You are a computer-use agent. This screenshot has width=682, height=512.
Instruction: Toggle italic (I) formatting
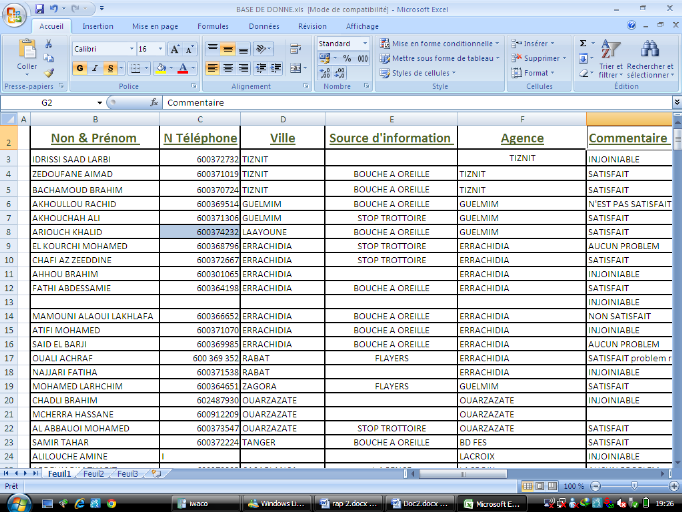pyautogui.click(x=94, y=69)
